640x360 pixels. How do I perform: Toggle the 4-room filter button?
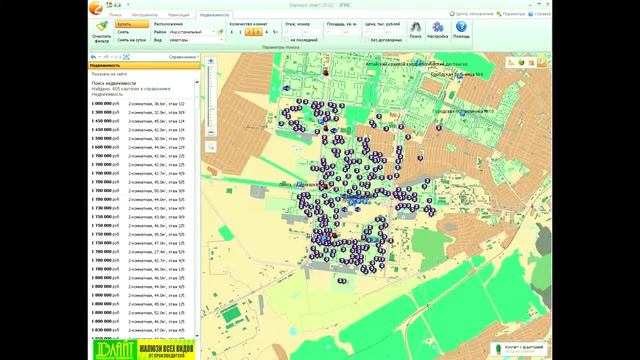(267, 32)
